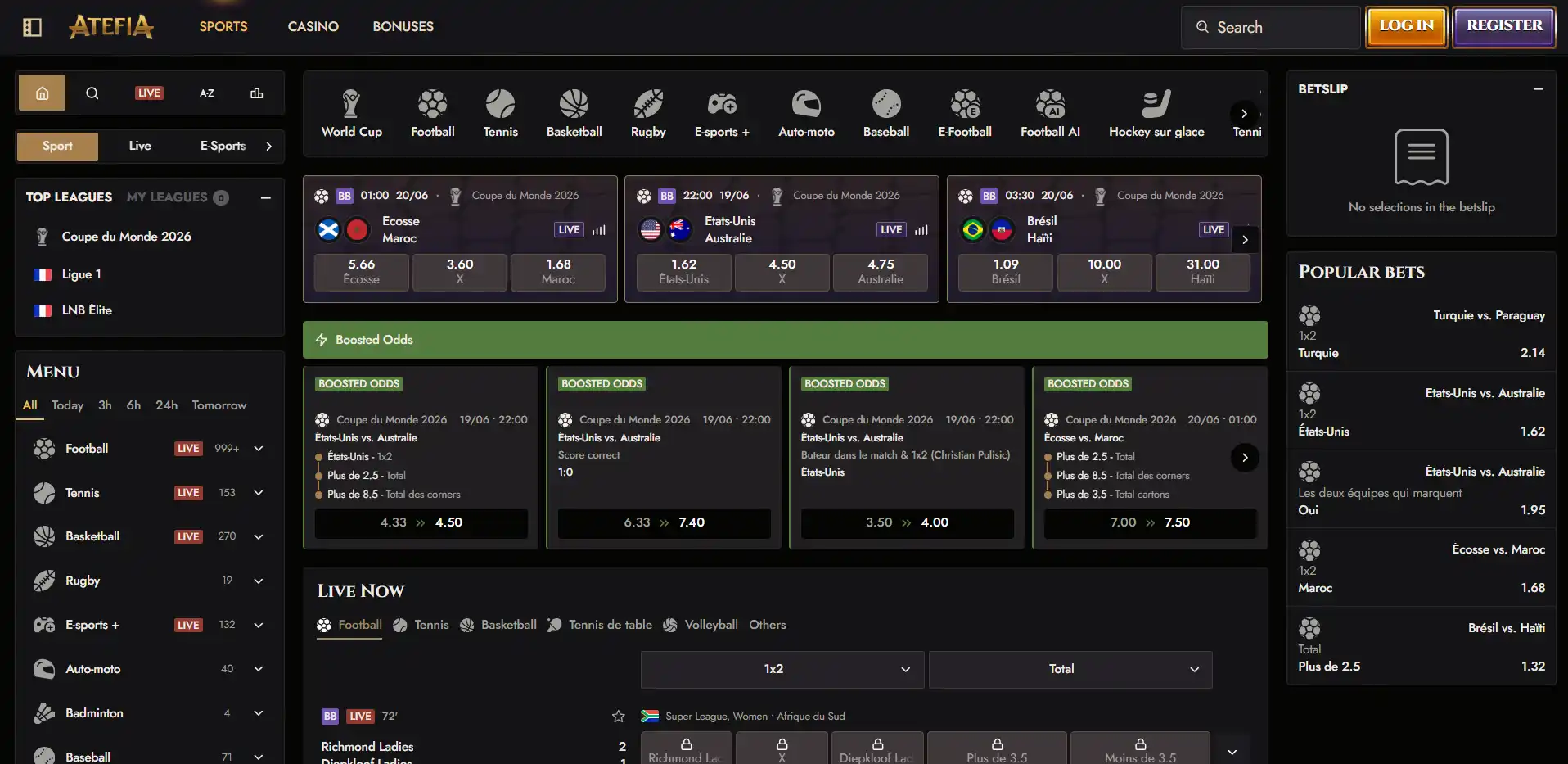
Task: Select the 3h time filter
Action: pyautogui.click(x=105, y=405)
